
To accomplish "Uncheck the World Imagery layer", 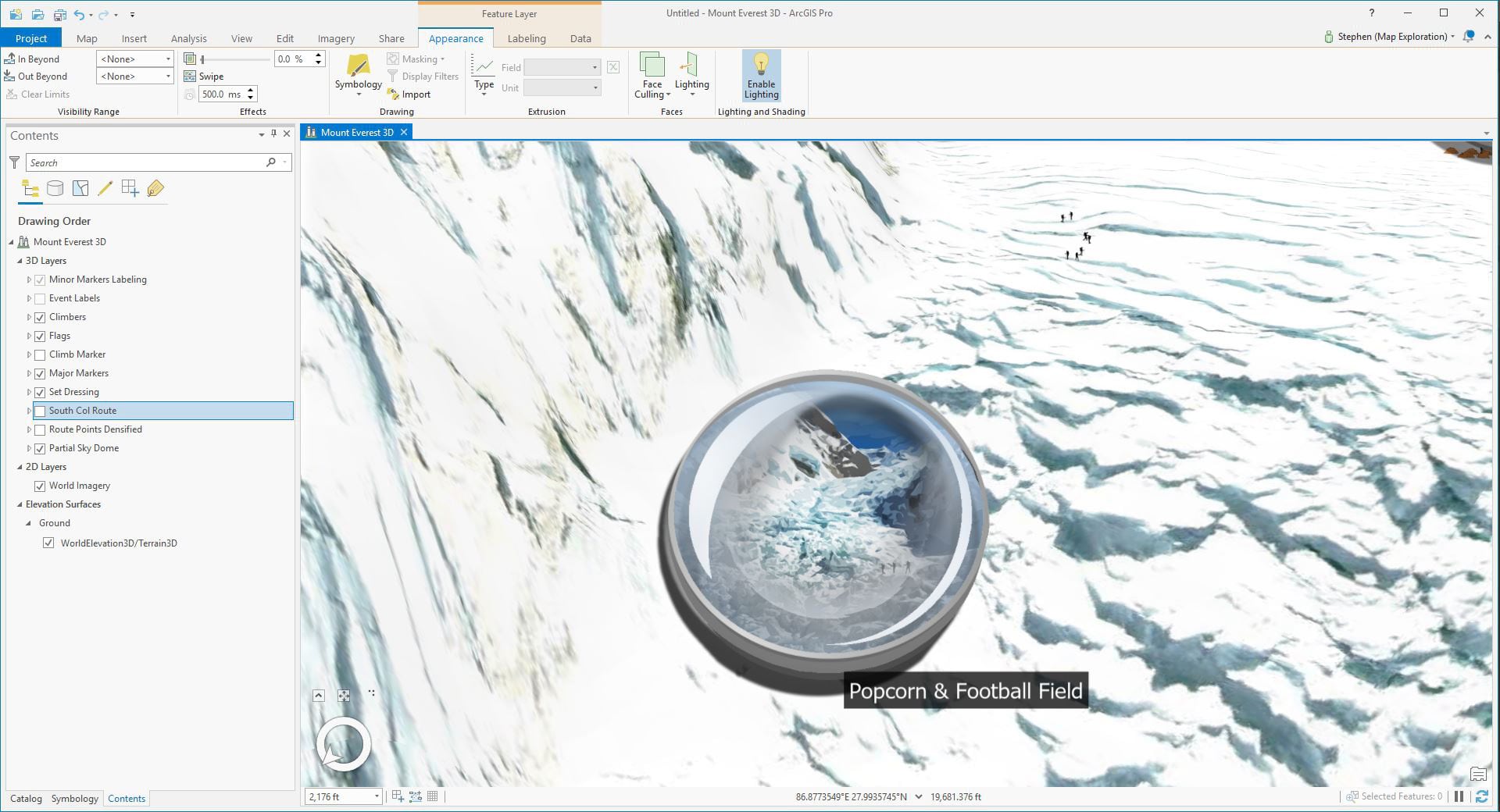I will point(40,486).
